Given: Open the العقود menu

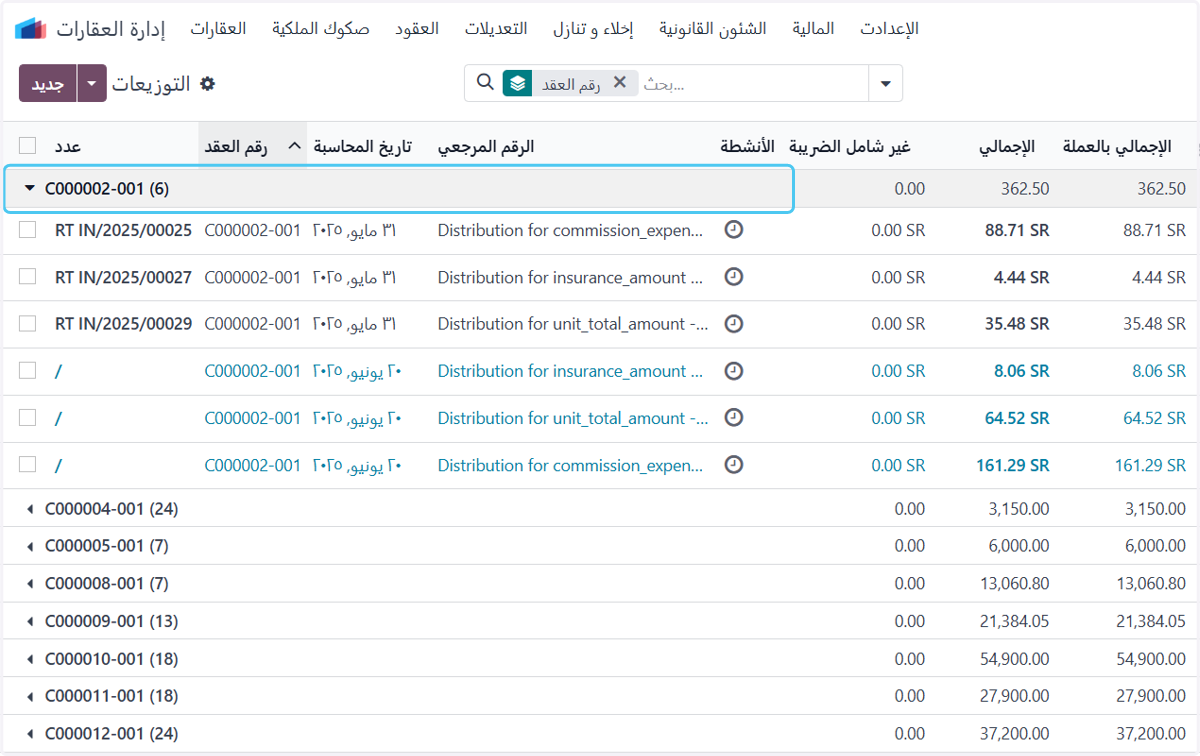Looking at the screenshot, I should (x=417, y=28).
